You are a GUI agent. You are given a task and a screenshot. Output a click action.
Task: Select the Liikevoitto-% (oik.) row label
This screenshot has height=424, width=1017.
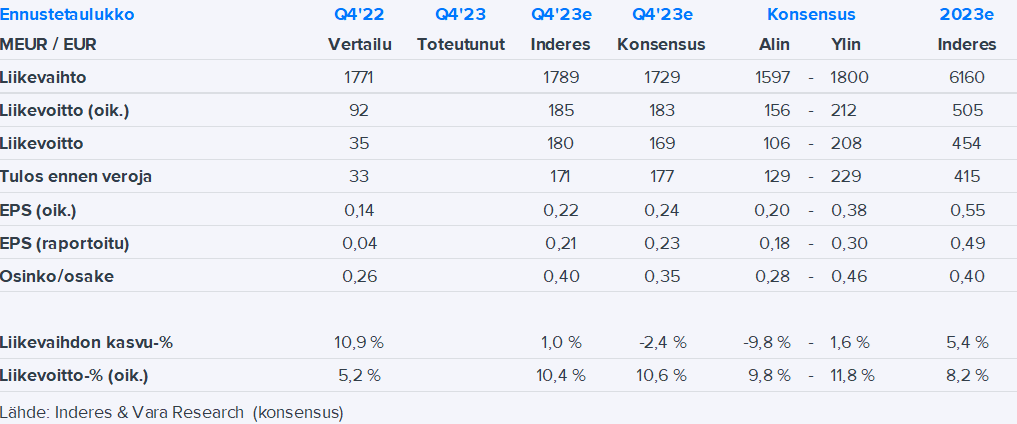[80, 375]
